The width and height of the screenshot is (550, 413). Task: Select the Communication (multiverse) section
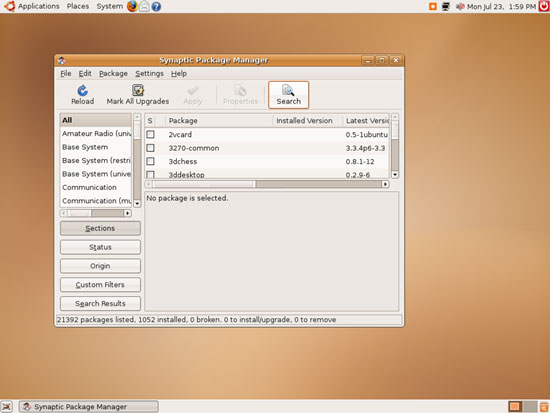95,201
